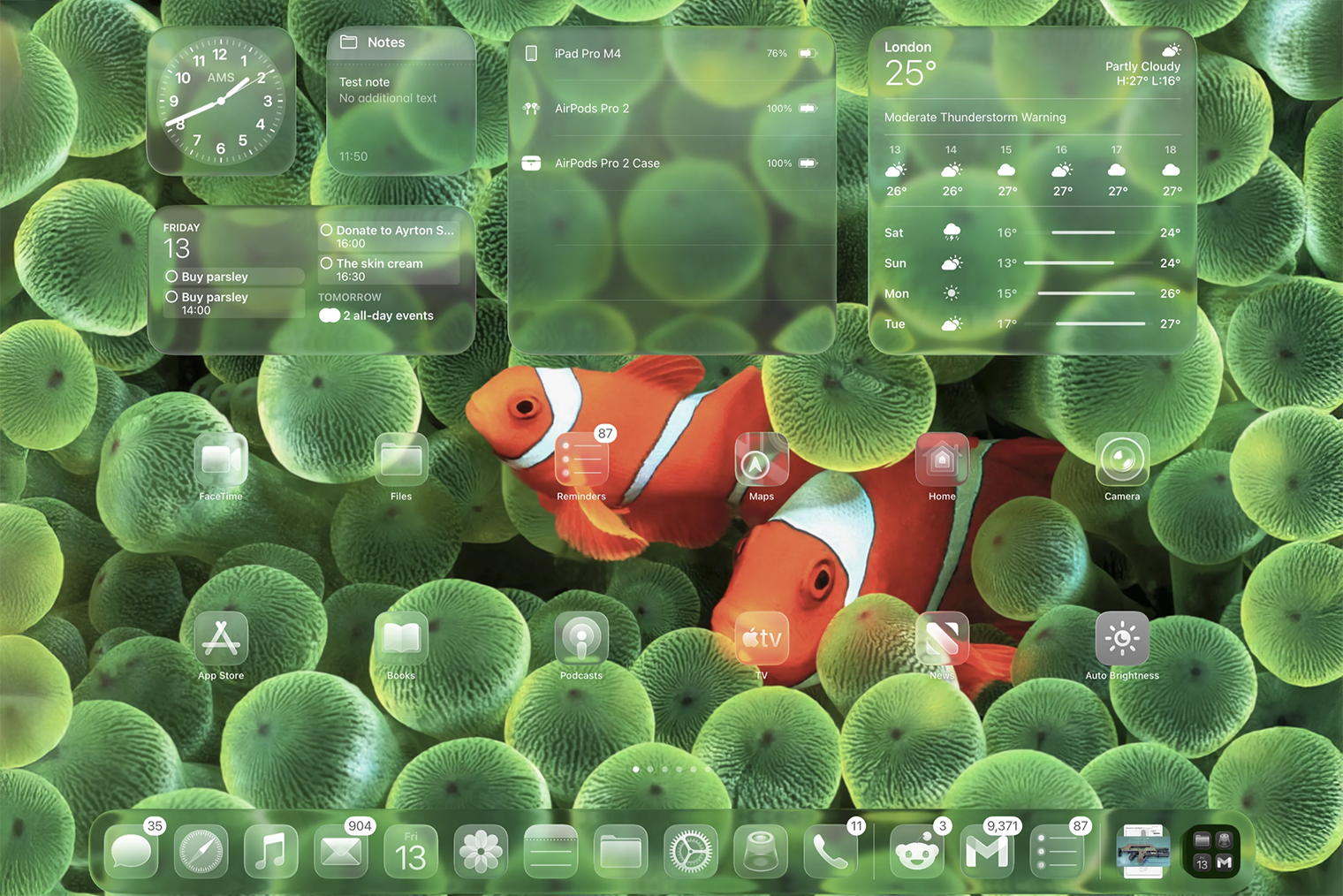Tap the 14 o'clock hourly forecast

(x=952, y=171)
